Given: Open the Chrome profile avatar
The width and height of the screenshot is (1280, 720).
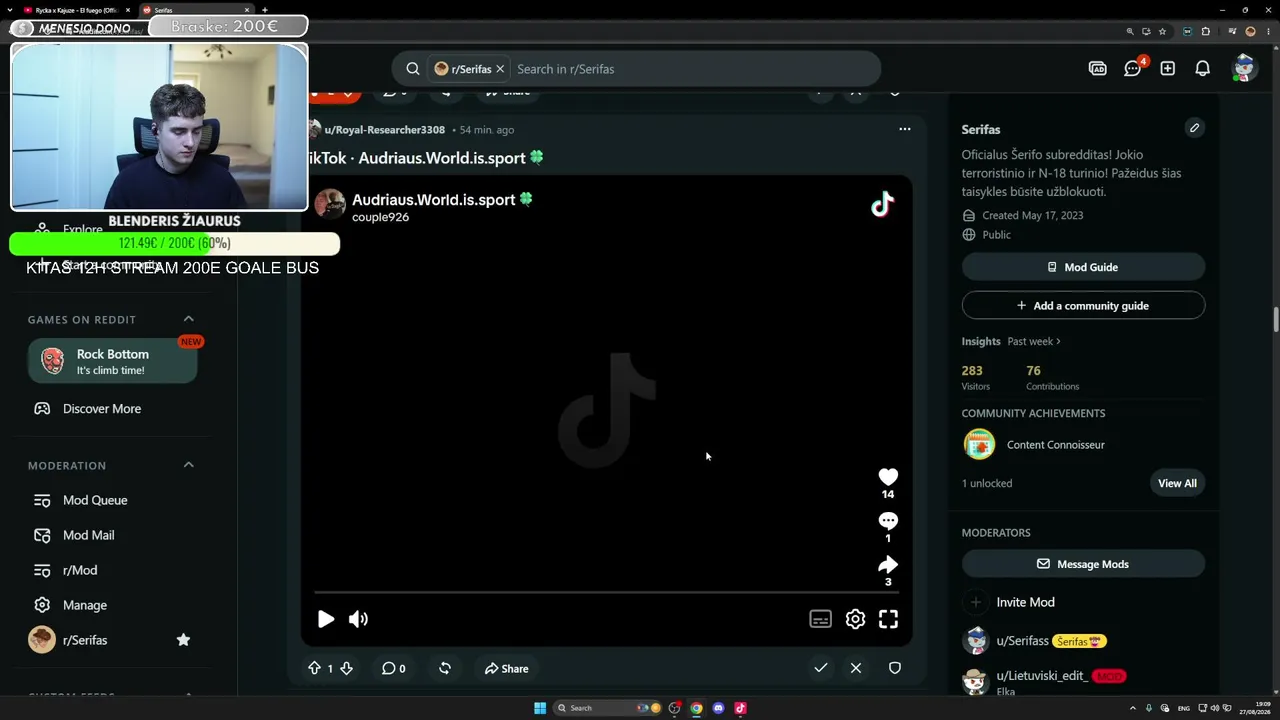Looking at the screenshot, I should (1250, 31).
